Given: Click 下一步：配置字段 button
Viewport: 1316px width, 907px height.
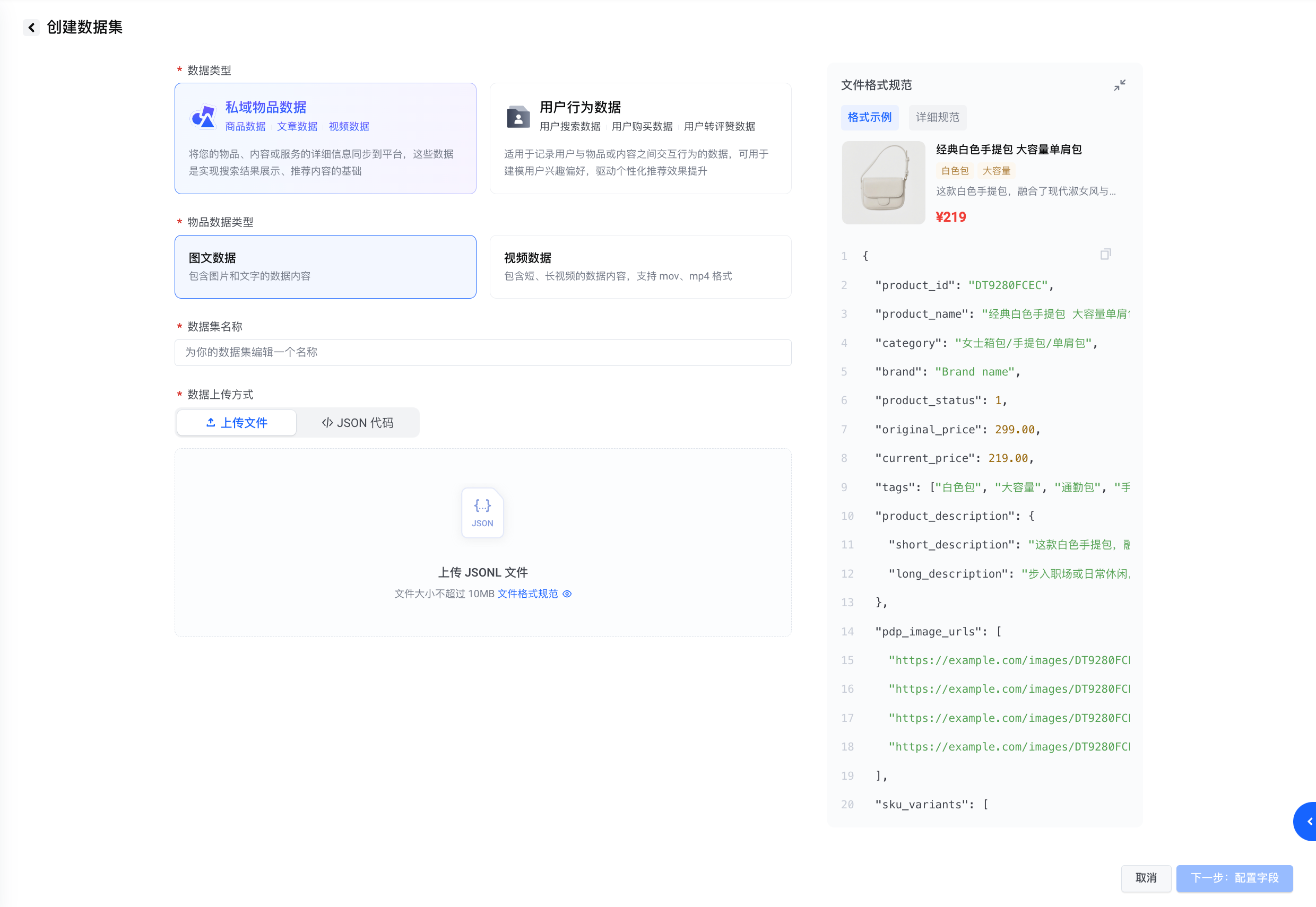Looking at the screenshot, I should (1234, 878).
